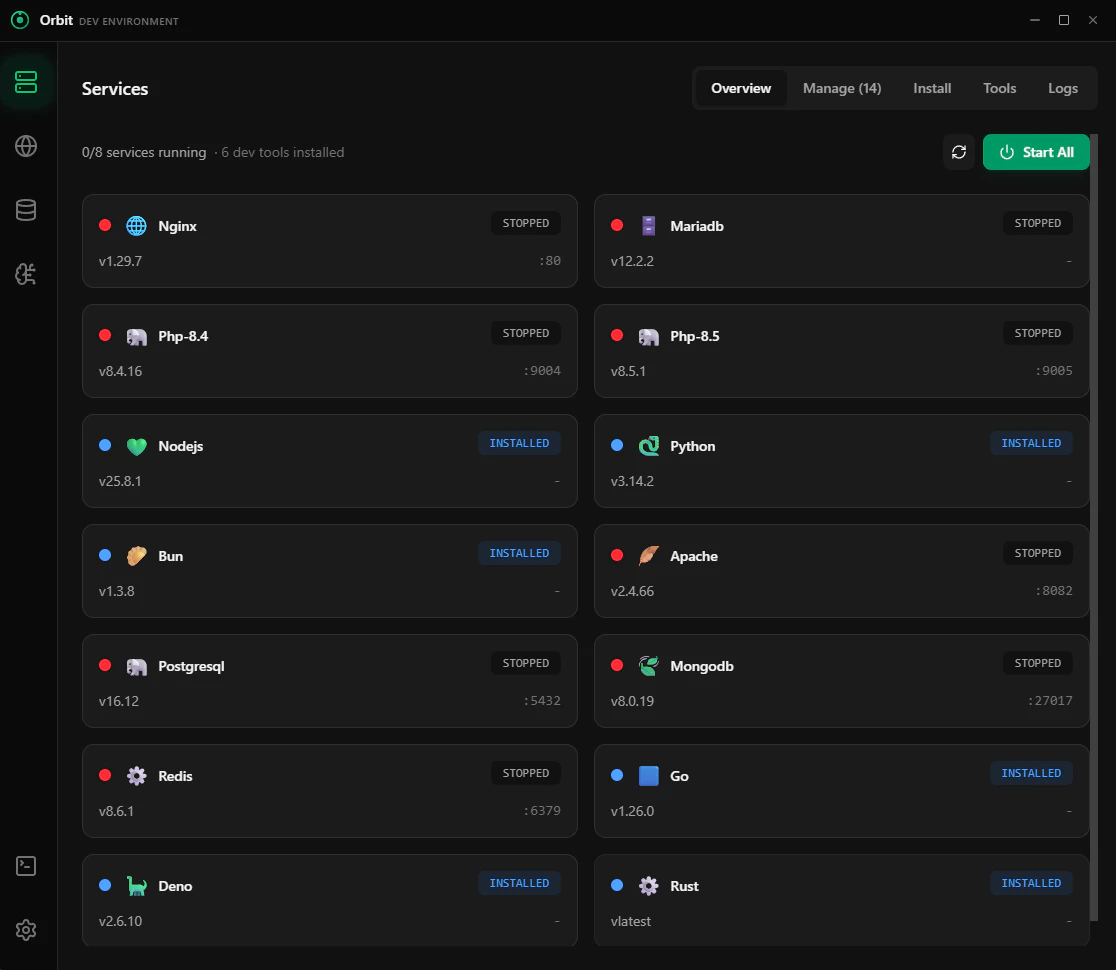
Task: Click the Mariadb version v12.2.2
Action: click(632, 261)
